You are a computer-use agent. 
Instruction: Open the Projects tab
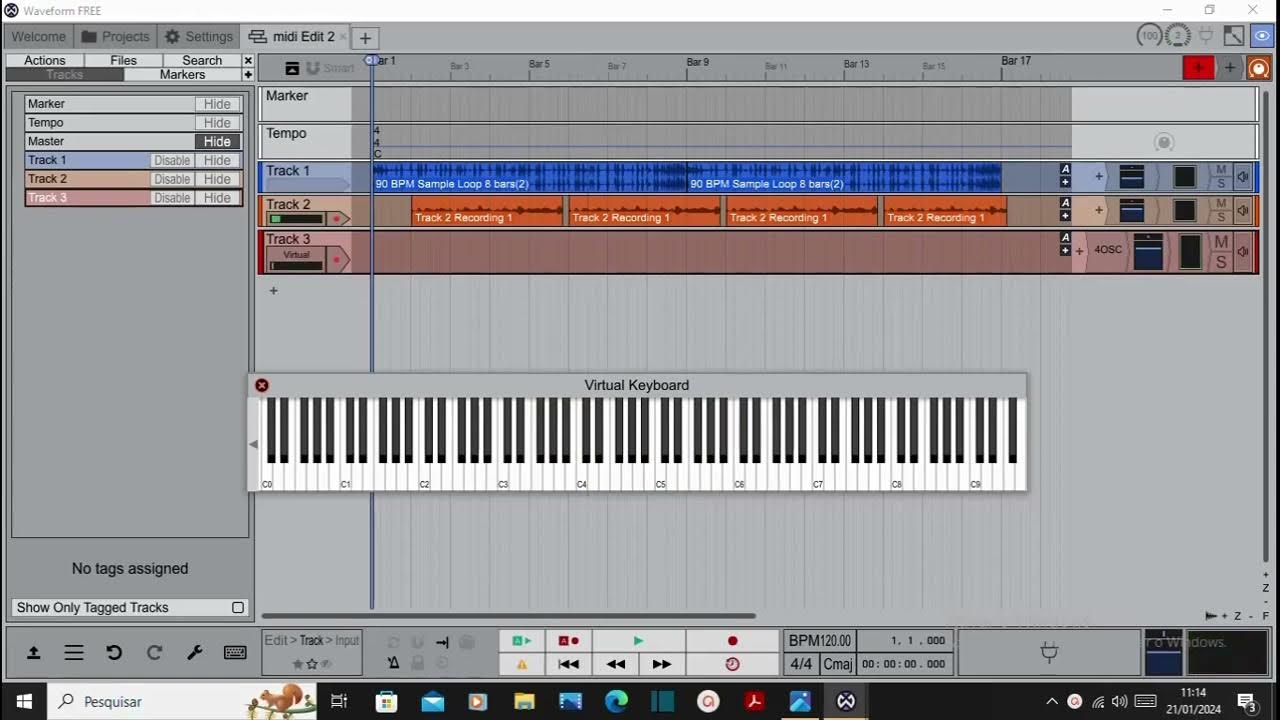pos(115,36)
